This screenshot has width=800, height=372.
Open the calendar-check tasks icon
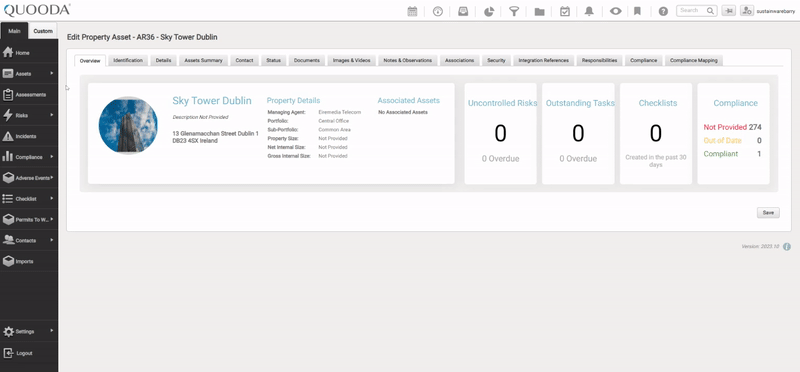565,11
